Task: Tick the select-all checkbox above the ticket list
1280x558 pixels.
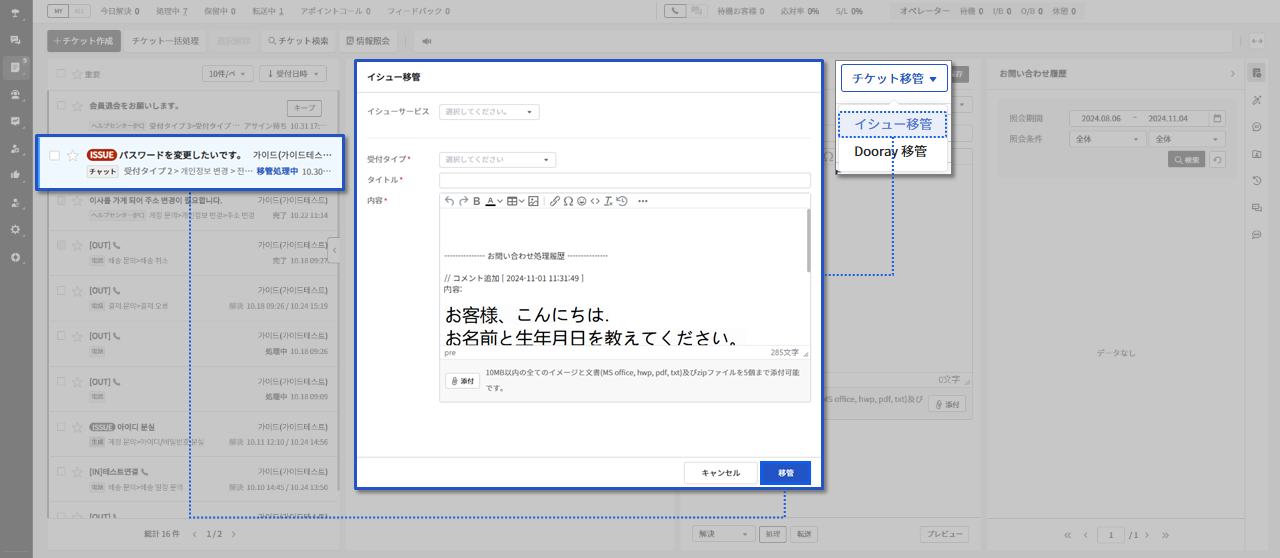Action: (x=62, y=74)
